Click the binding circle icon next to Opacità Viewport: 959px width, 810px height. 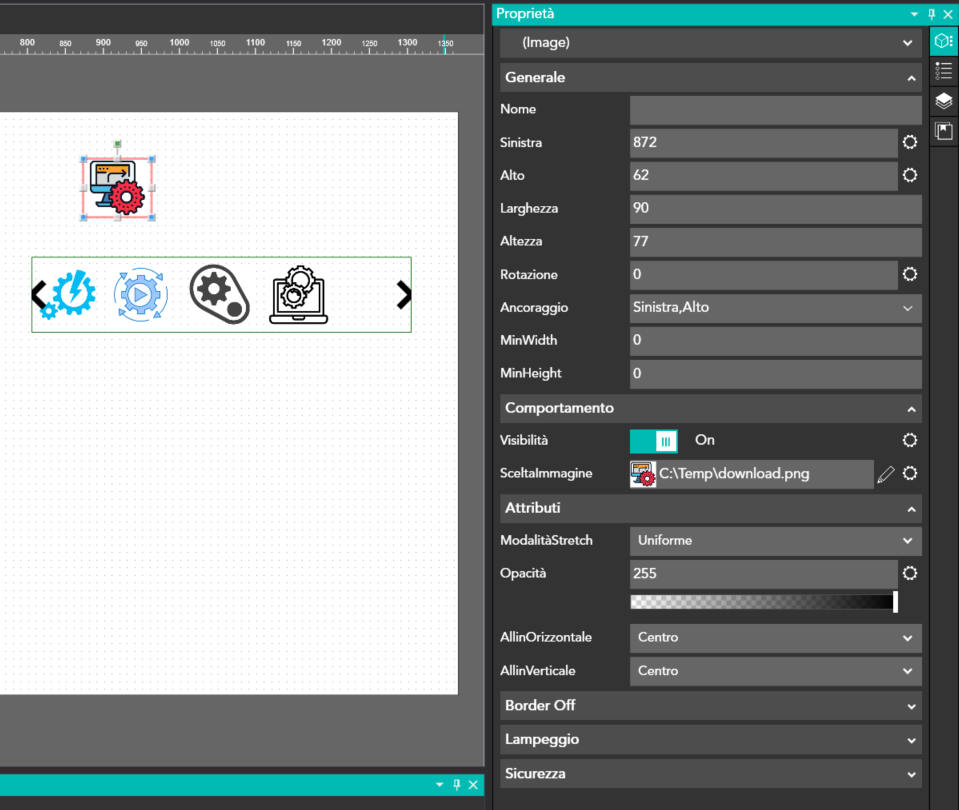tap(910, 574)
